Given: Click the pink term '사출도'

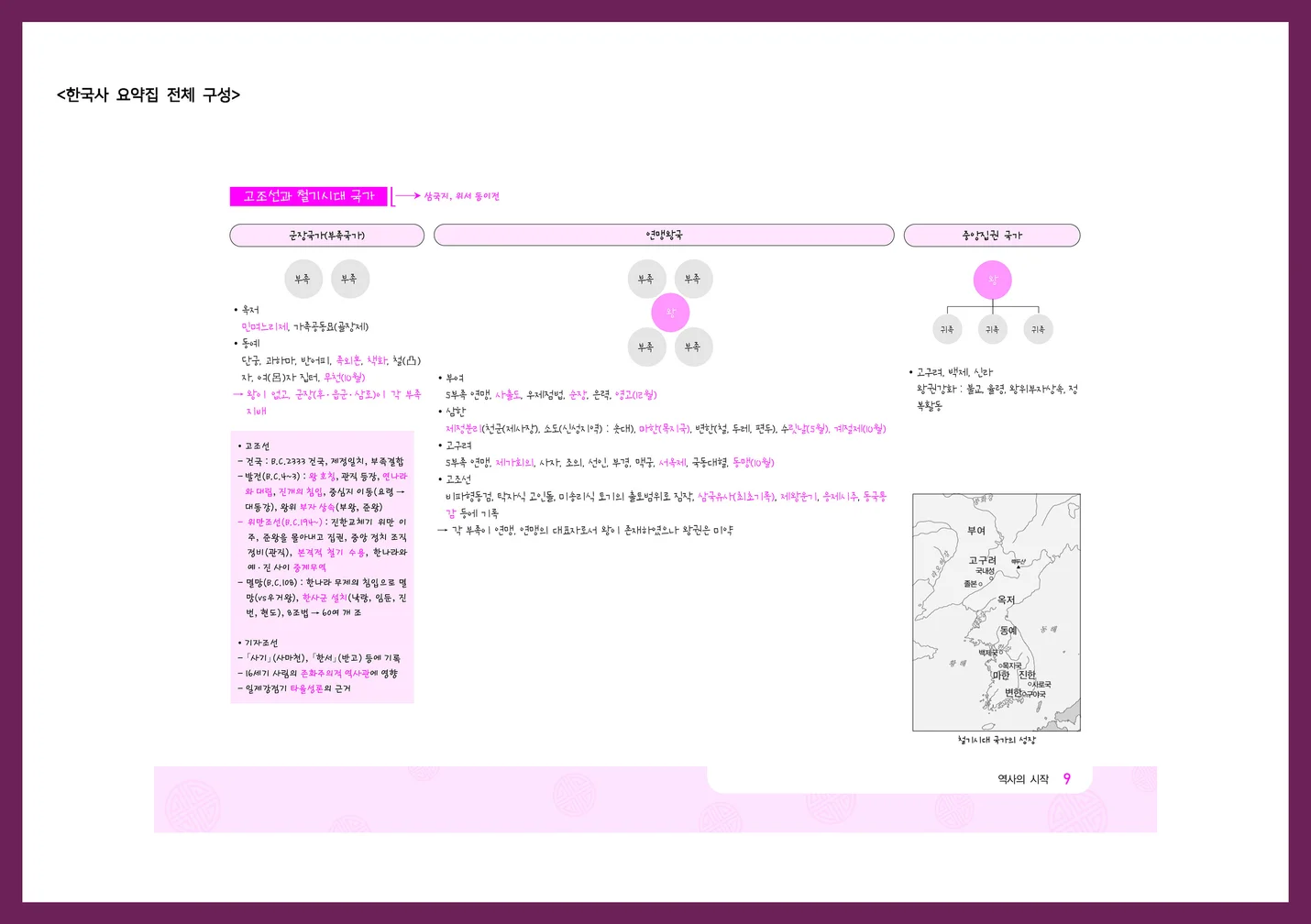Looking at the screenshot, I should [x=508, y=395].
